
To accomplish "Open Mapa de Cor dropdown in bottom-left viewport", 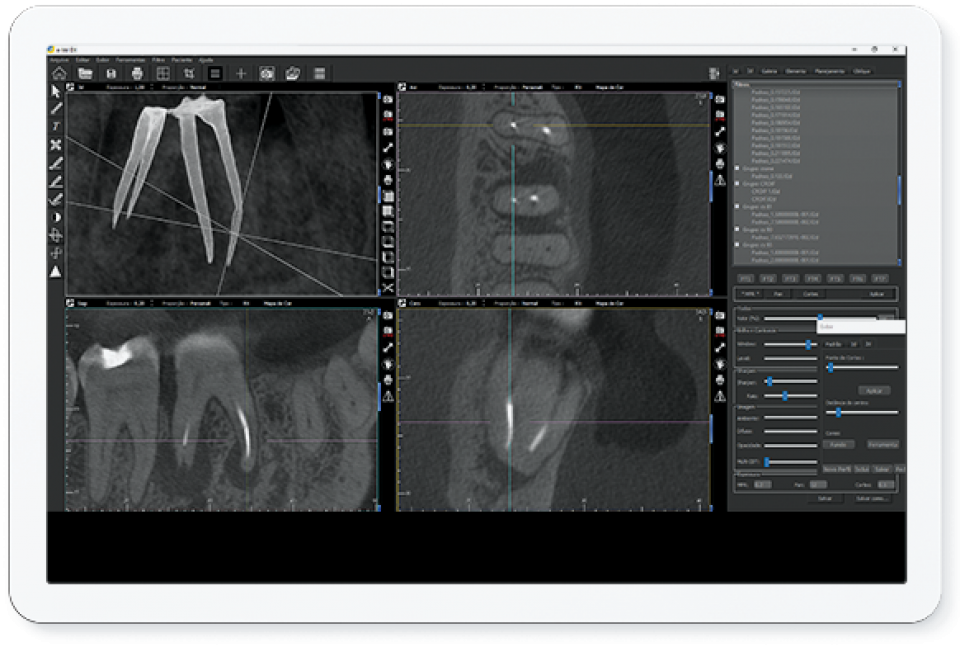I will click(275, 301).
